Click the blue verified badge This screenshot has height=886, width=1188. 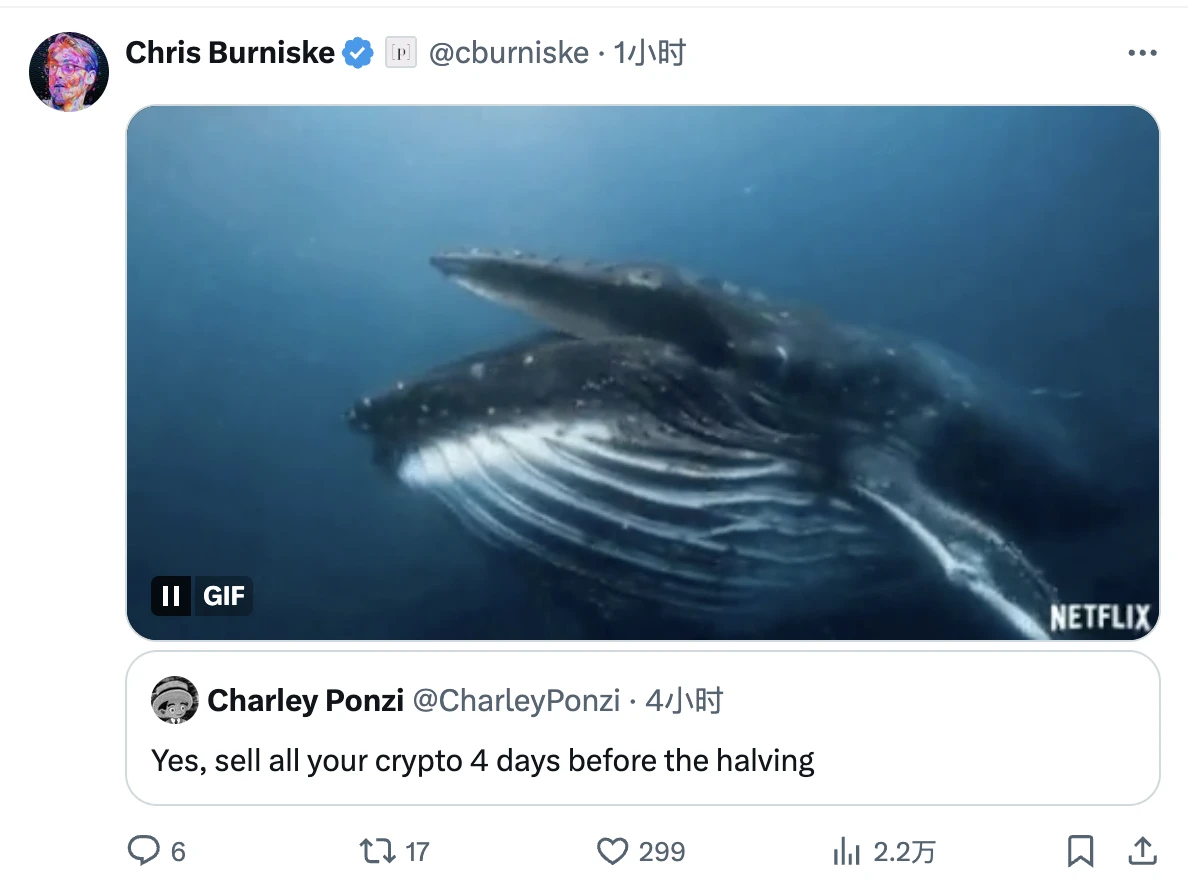tap(358, 53)
